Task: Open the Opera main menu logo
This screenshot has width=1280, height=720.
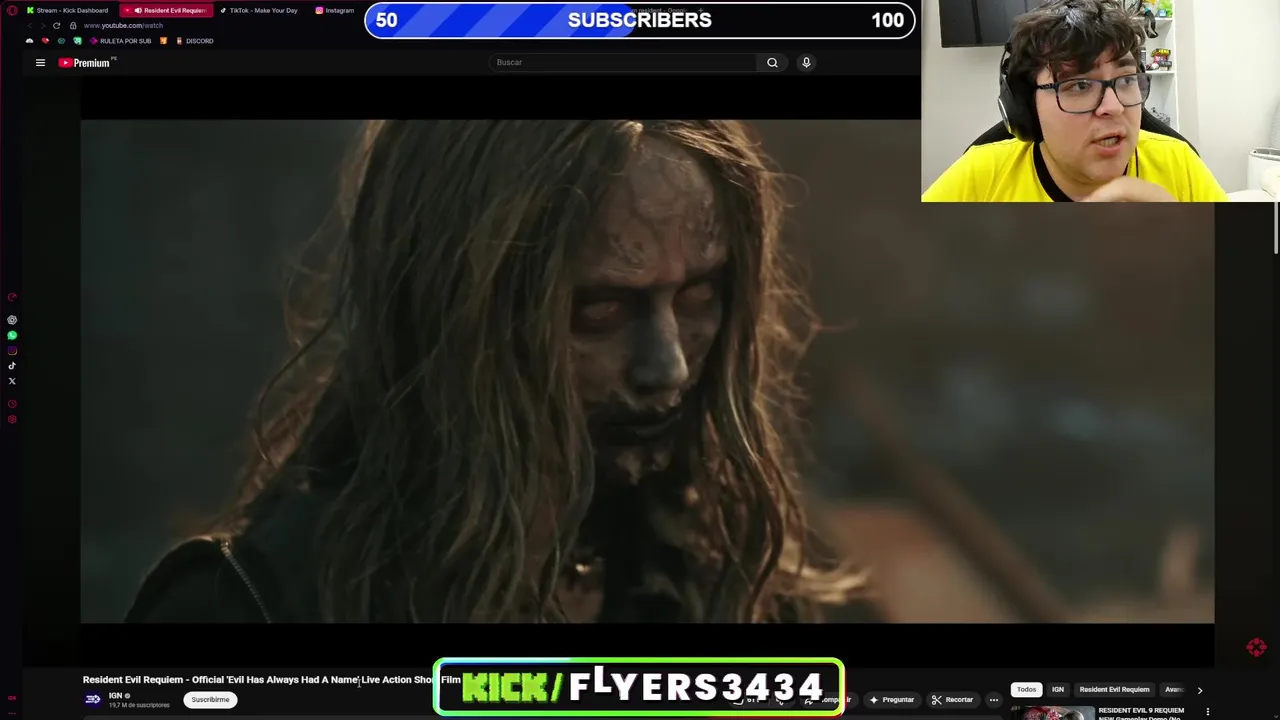Action: pos(12,10)
